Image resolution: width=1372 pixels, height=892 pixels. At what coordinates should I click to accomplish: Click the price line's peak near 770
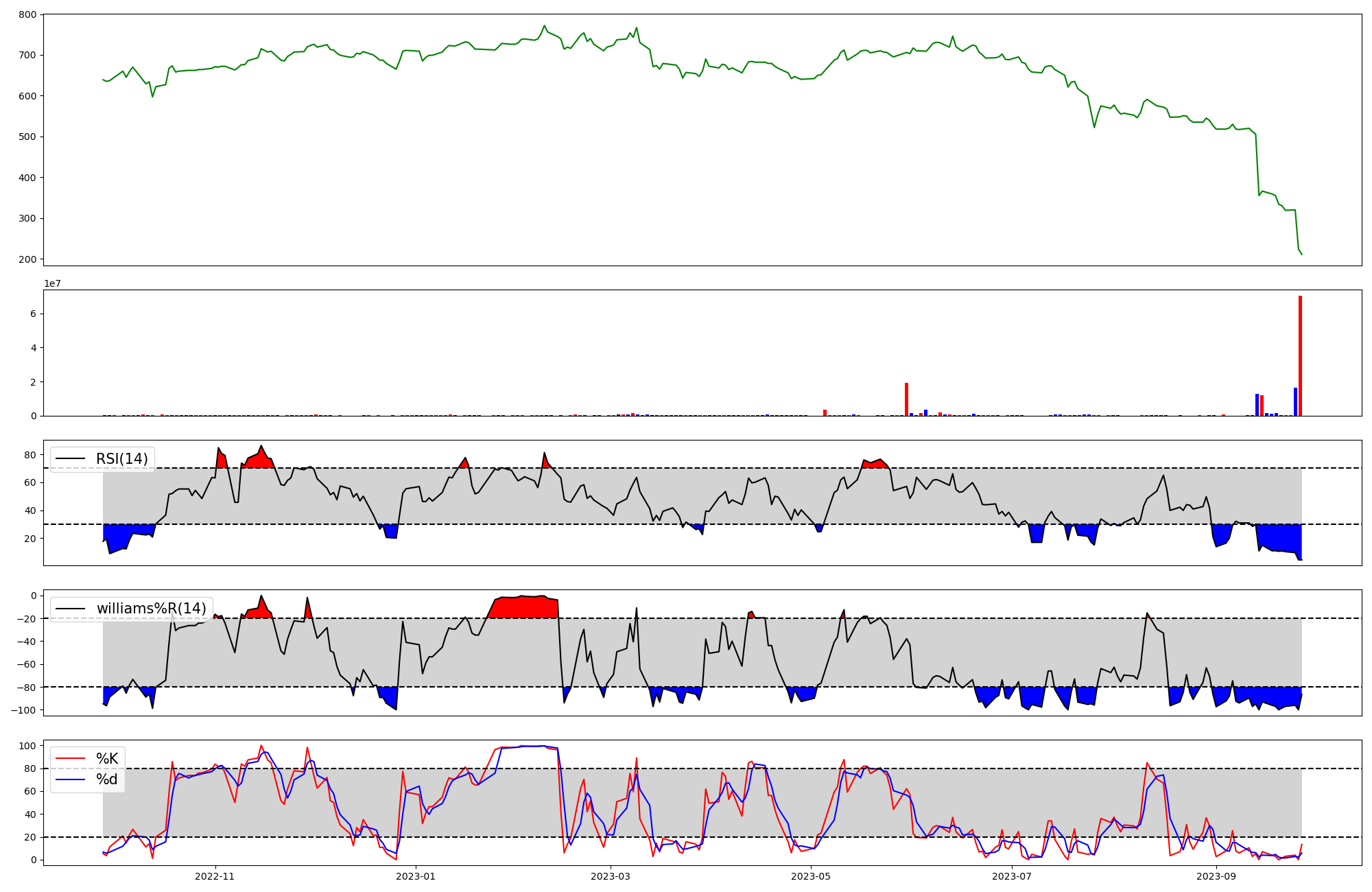click(544, 26)
